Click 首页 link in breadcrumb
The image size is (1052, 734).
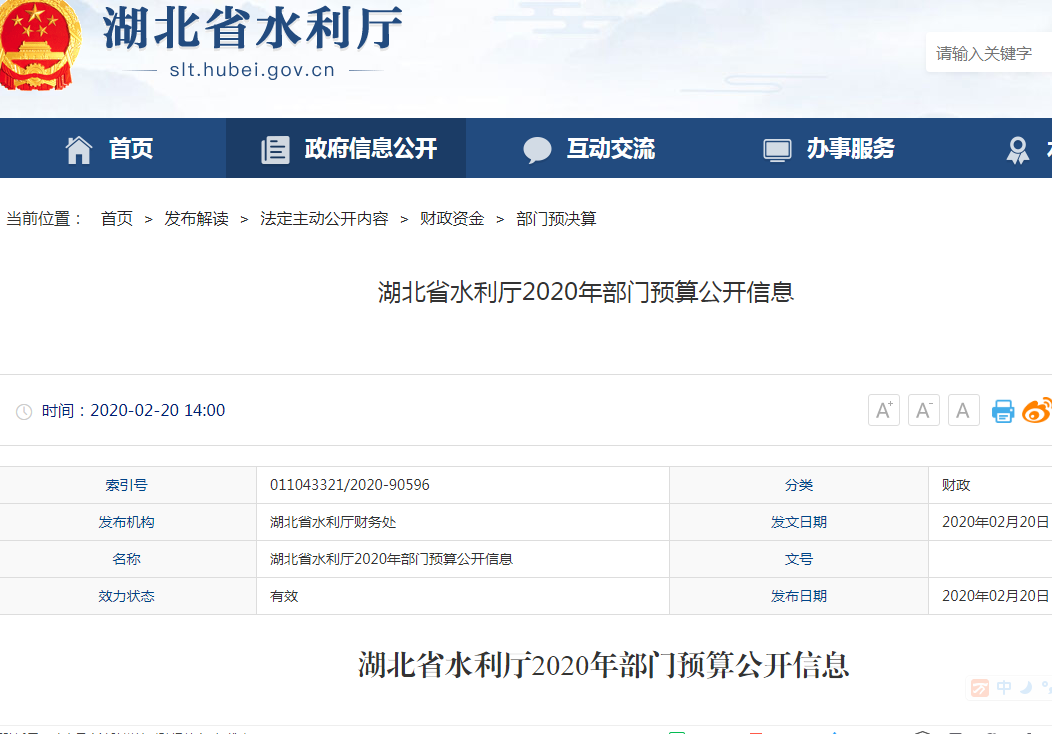[117, 219]
